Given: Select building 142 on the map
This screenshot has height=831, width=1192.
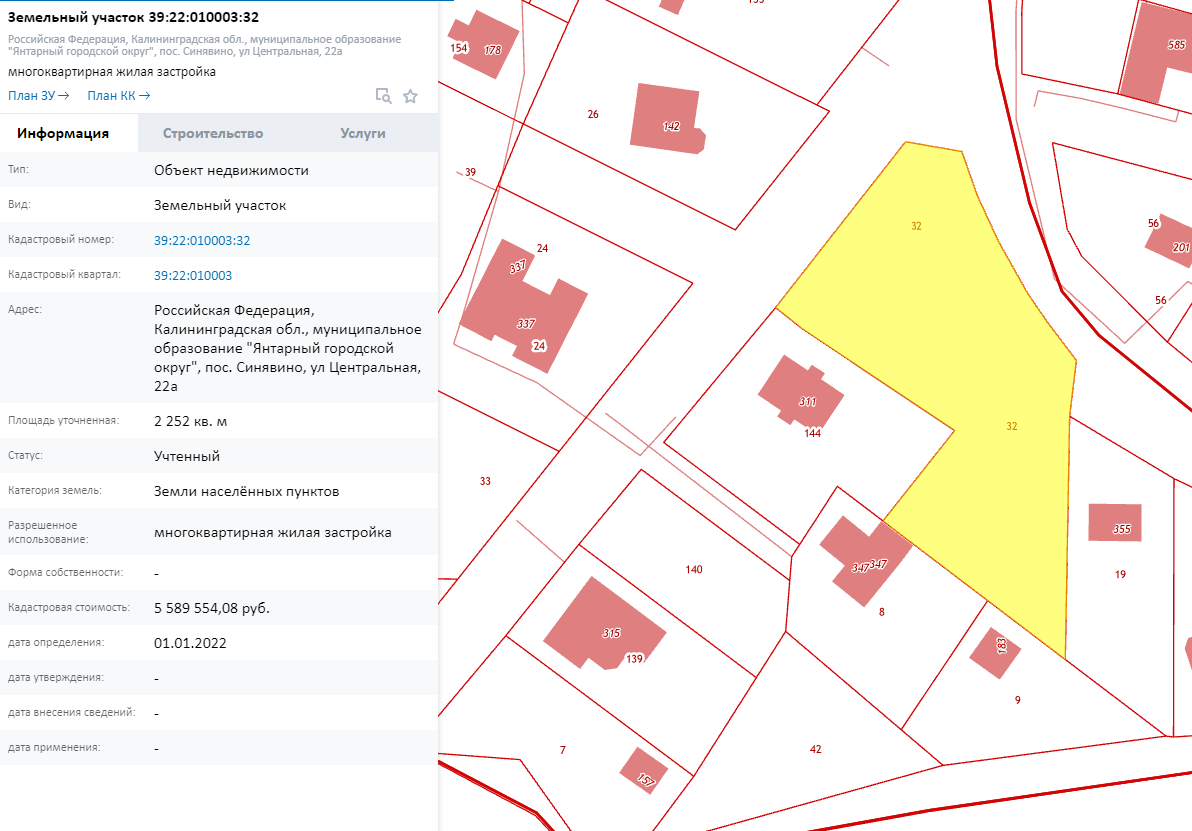Looking at the screenshot, I should click(x=665, y=120).
